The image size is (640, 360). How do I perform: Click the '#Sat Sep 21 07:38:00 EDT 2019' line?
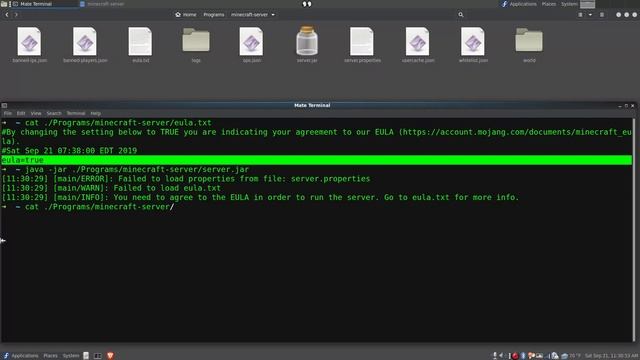[69, 151]
